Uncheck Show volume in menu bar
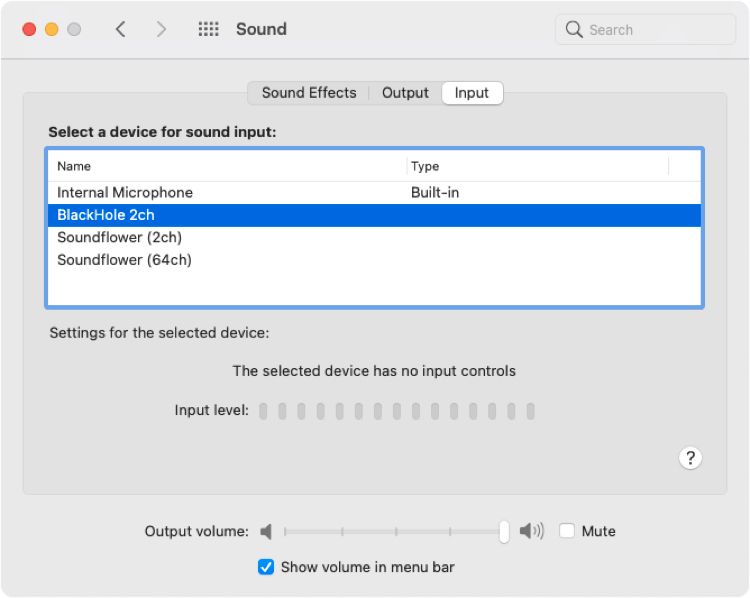This screenshot has width=750, height=598. coord(266,567)
